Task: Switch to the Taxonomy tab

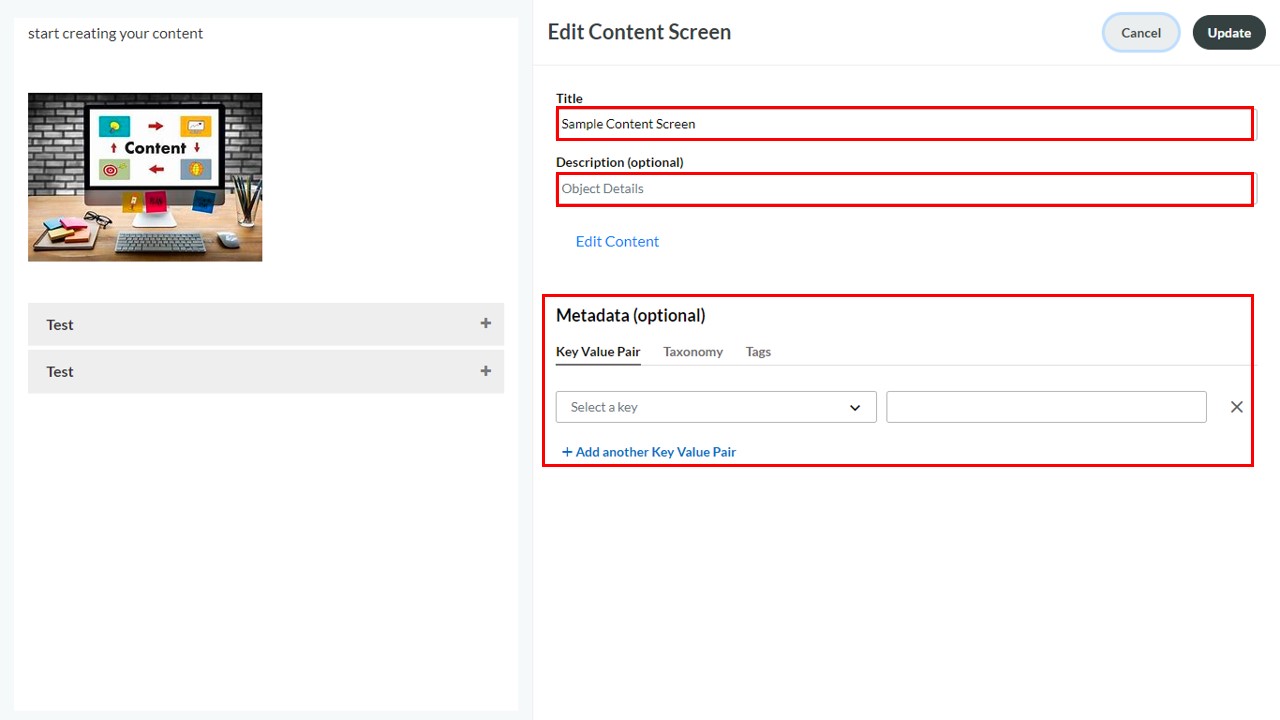Action: coord(693,352)
